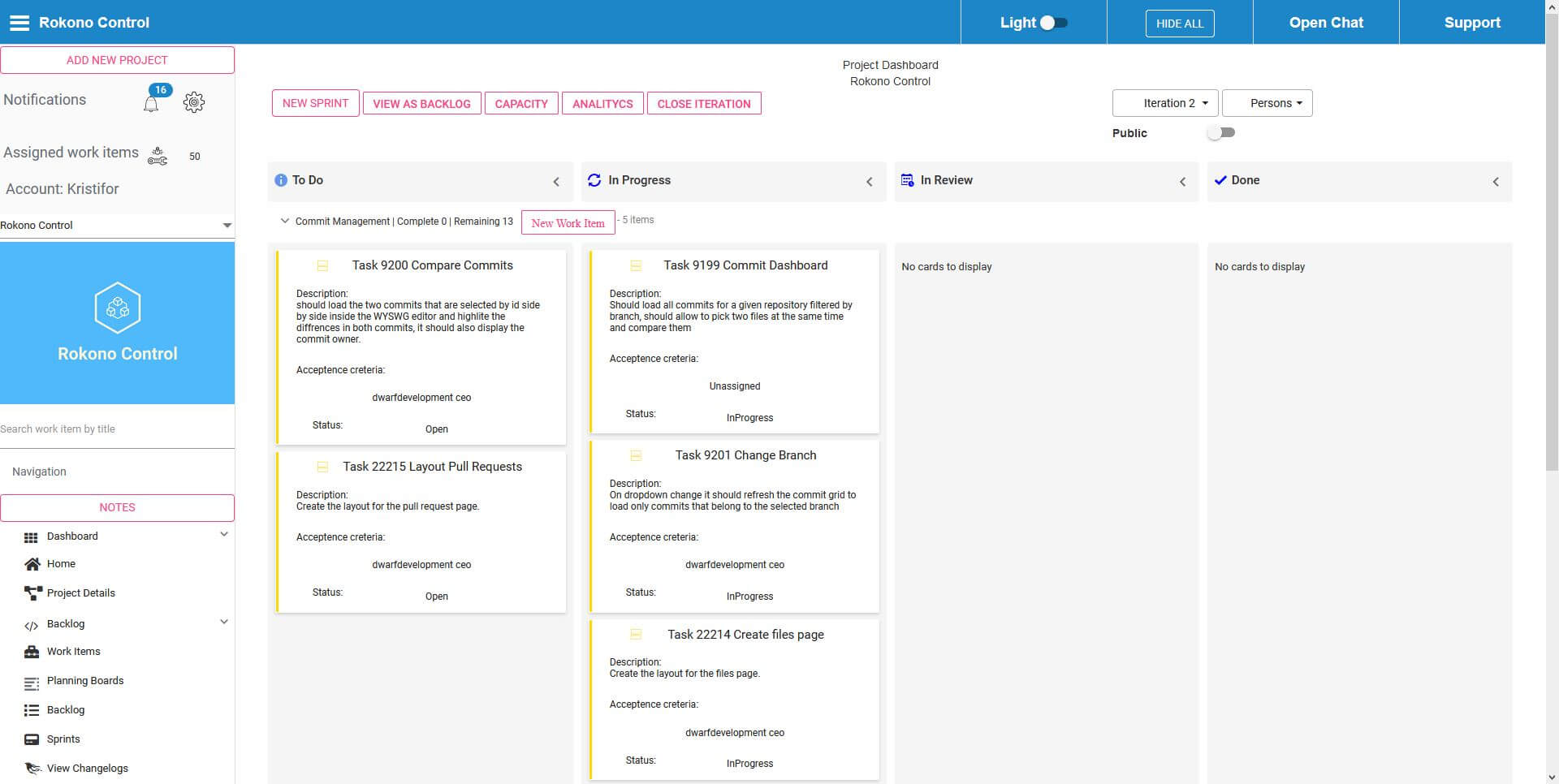Image resolution: width=1559 pixels, height=784 pixels.
Task: Open Project Details in navigation
Action: pos(81,593)
